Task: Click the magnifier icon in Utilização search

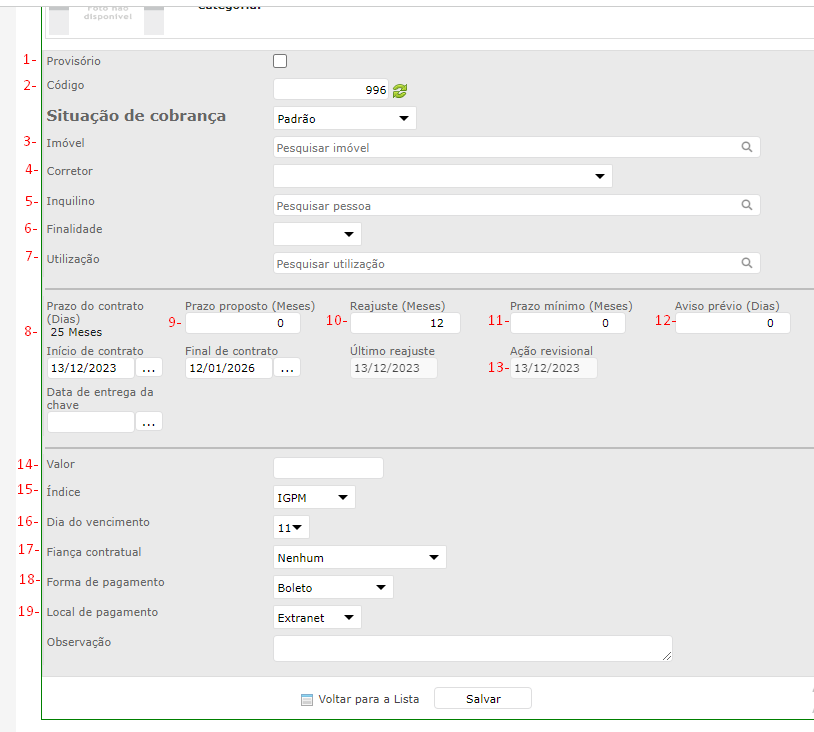Action: 746,263
